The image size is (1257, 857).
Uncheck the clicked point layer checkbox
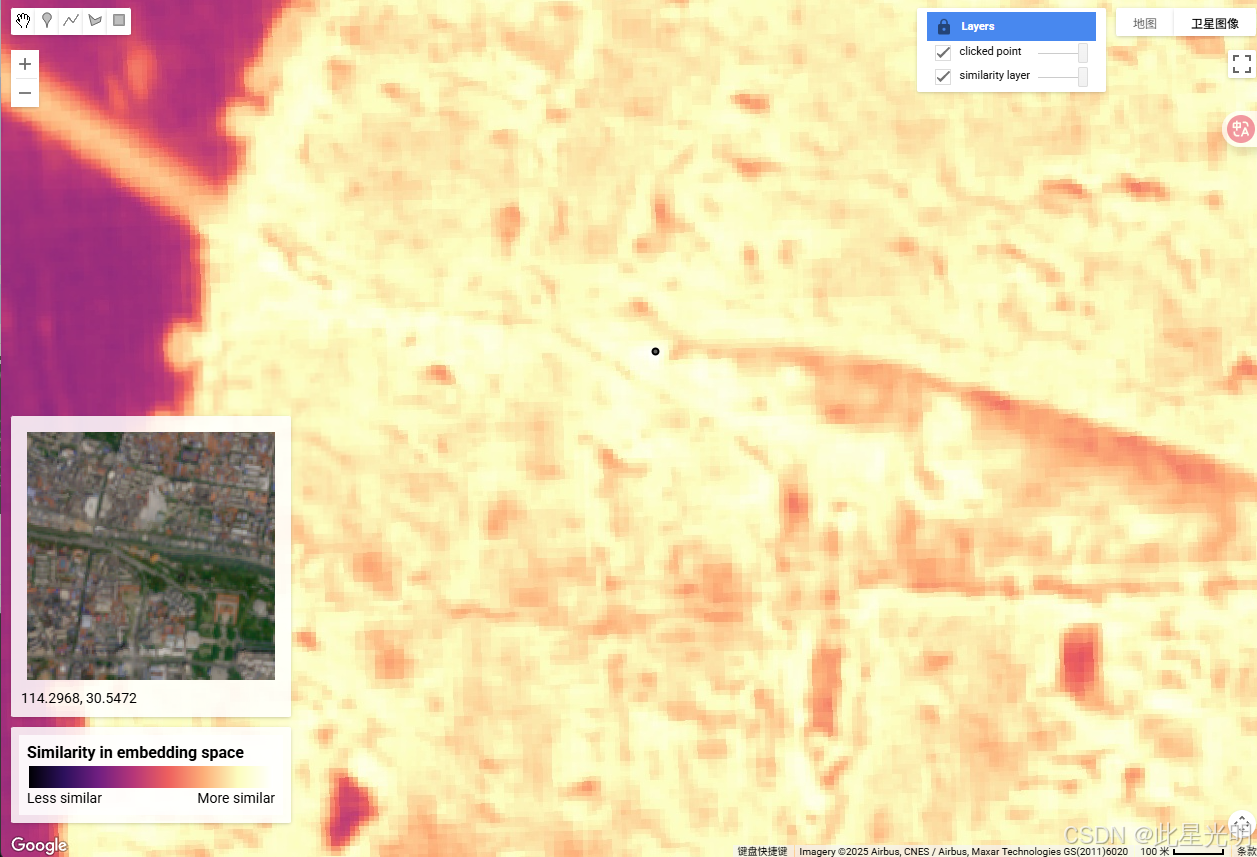(942, 52)
